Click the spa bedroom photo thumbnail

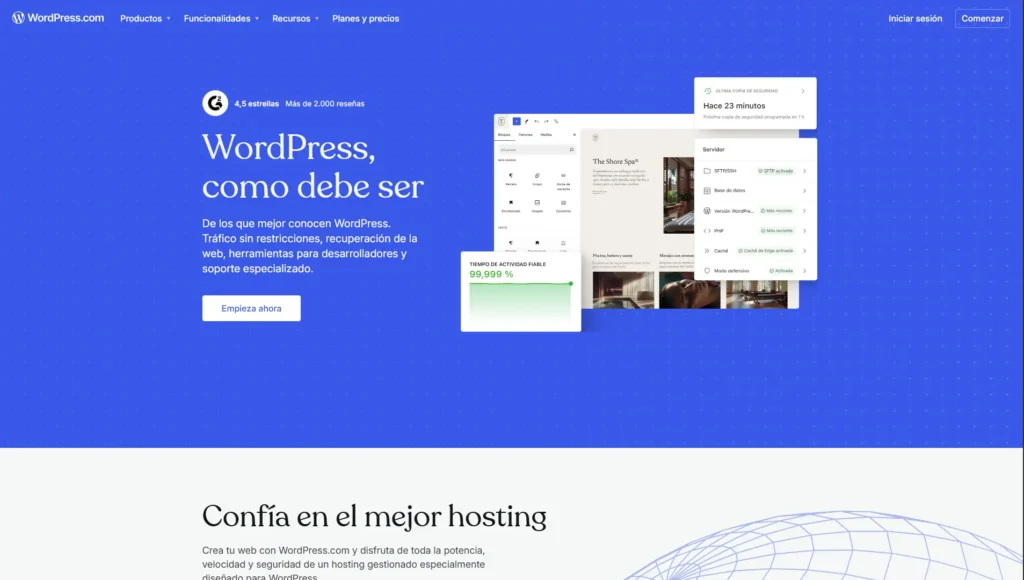click(679, 195)
